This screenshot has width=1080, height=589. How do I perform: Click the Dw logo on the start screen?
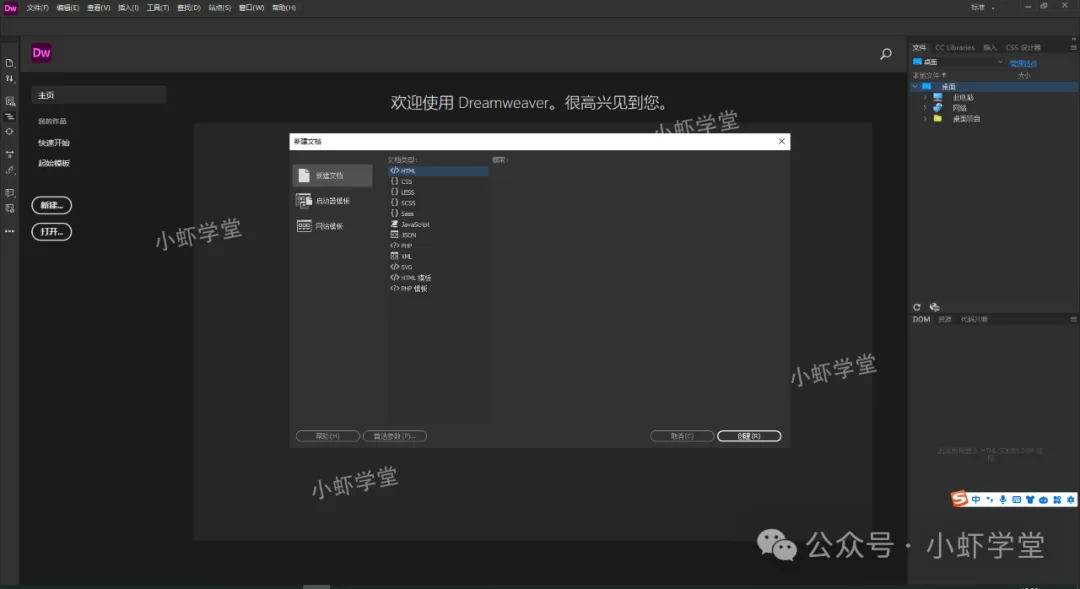click(x=41, y=53)
